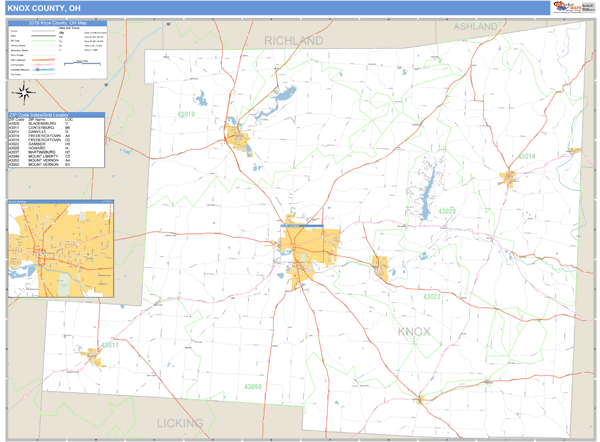Click the GAMBIER row in the ZIP index
600x442 pixels.
[42, 143]
